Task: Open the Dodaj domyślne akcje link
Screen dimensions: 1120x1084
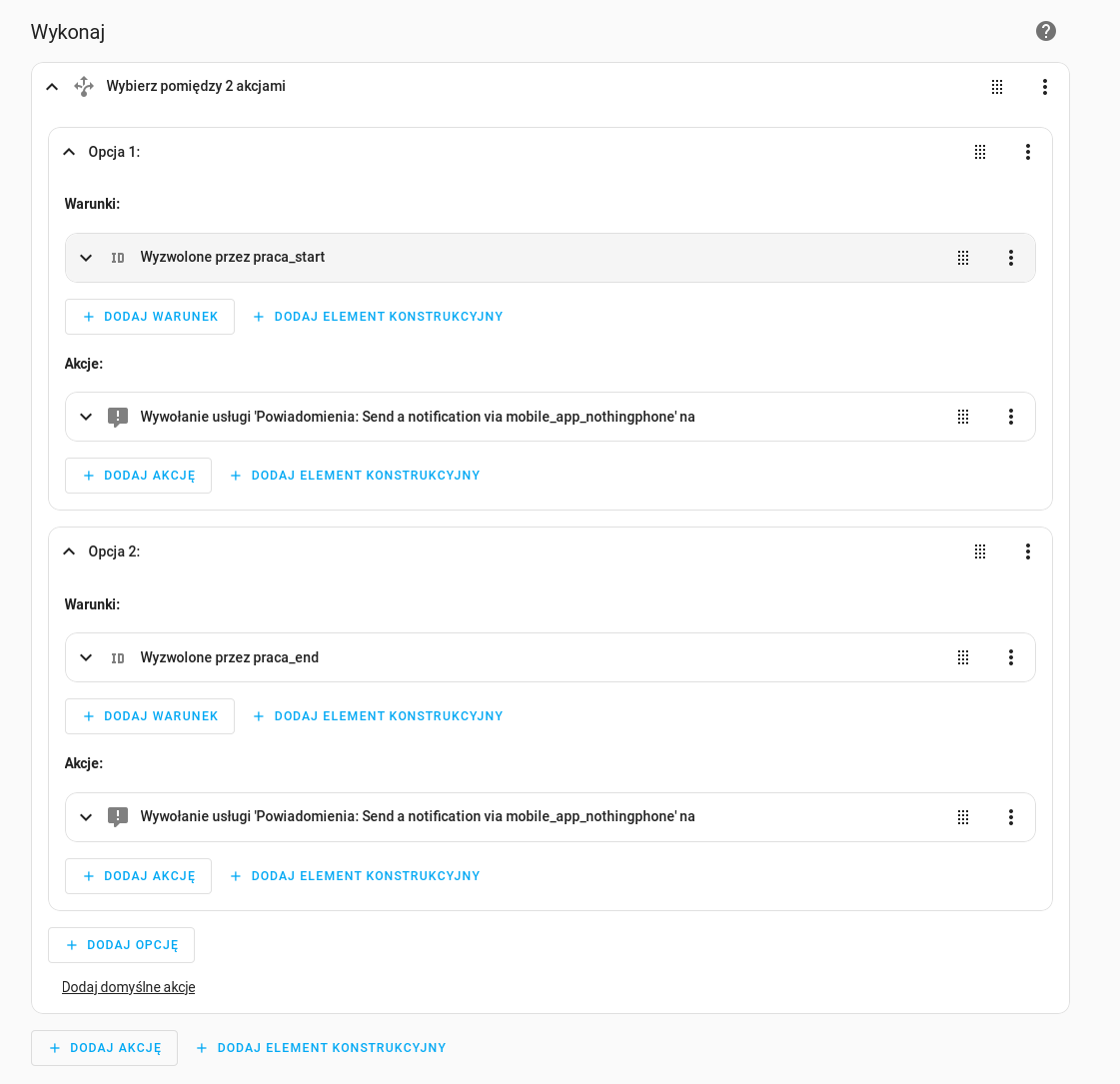Action: (x=129, y=987)
